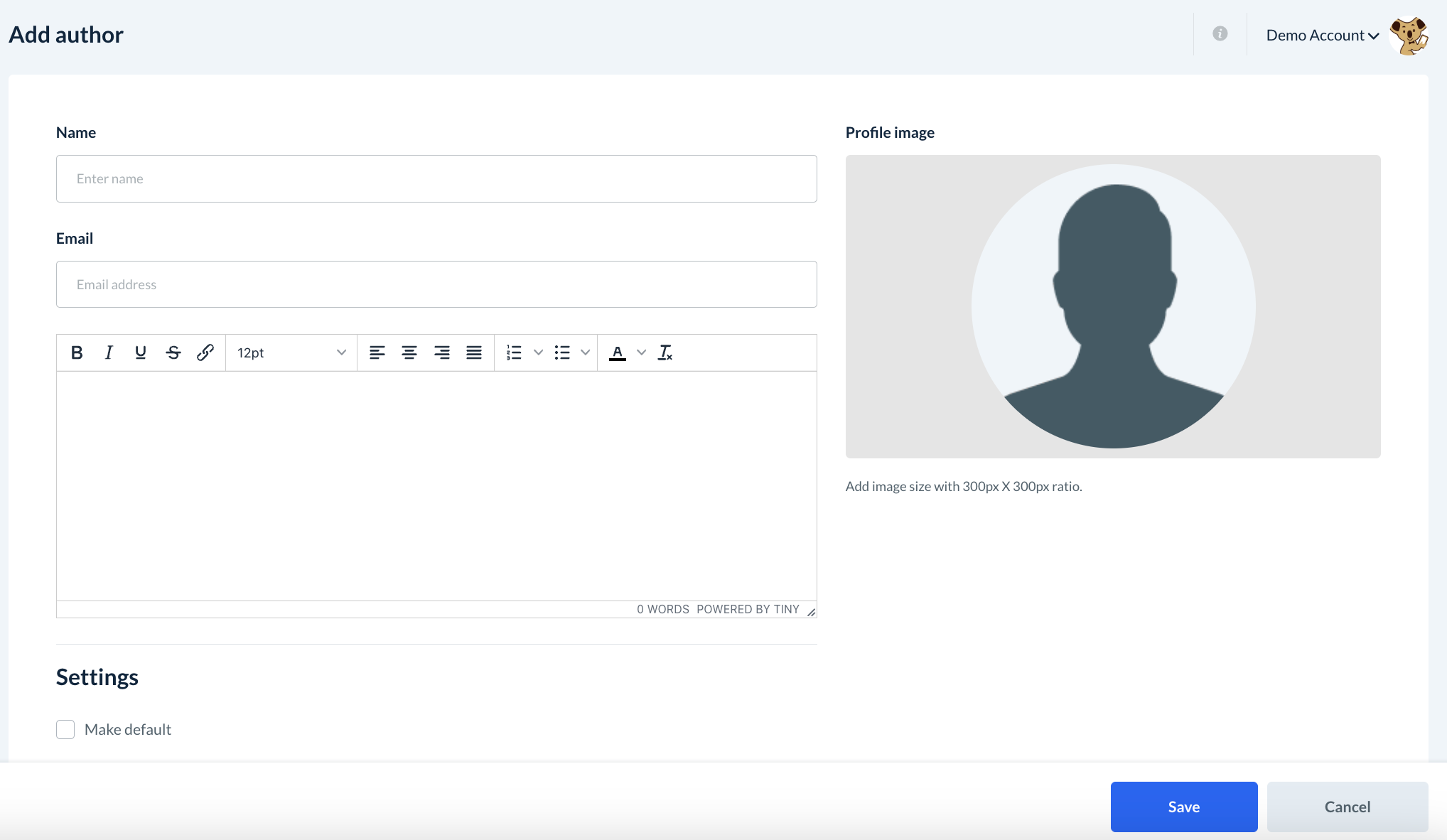Open the text color picker arrow
The width and height of the screenshot is (1447, 840).
tap(641, 352)
